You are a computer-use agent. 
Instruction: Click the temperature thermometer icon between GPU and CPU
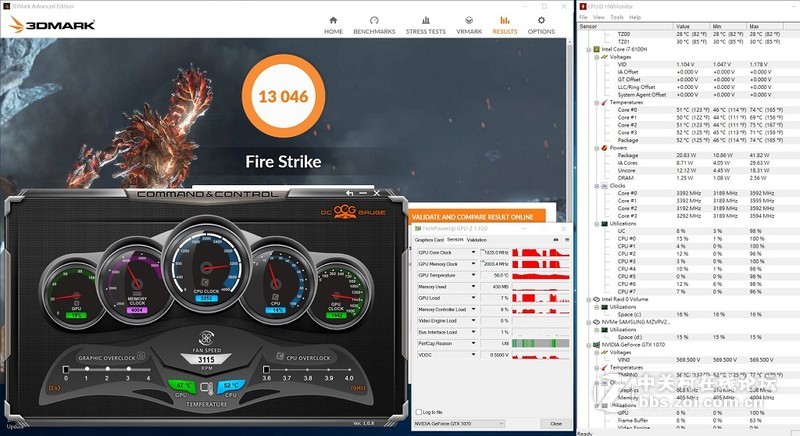[207, 388]
